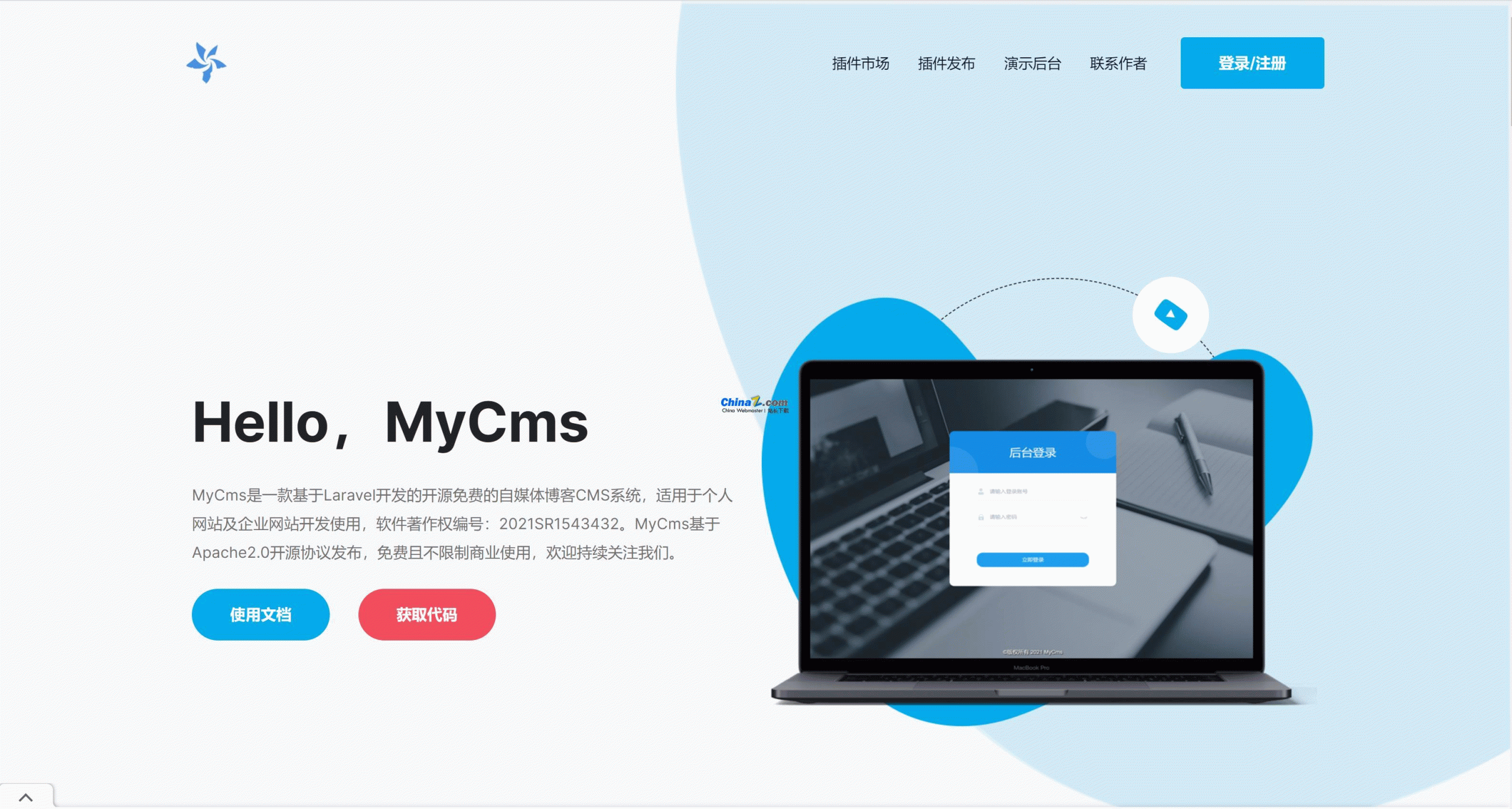The height and width of the screenshot is (809, 1512).
Task: Click the 联系作者 contact author link
Action: coord(1117,63)
